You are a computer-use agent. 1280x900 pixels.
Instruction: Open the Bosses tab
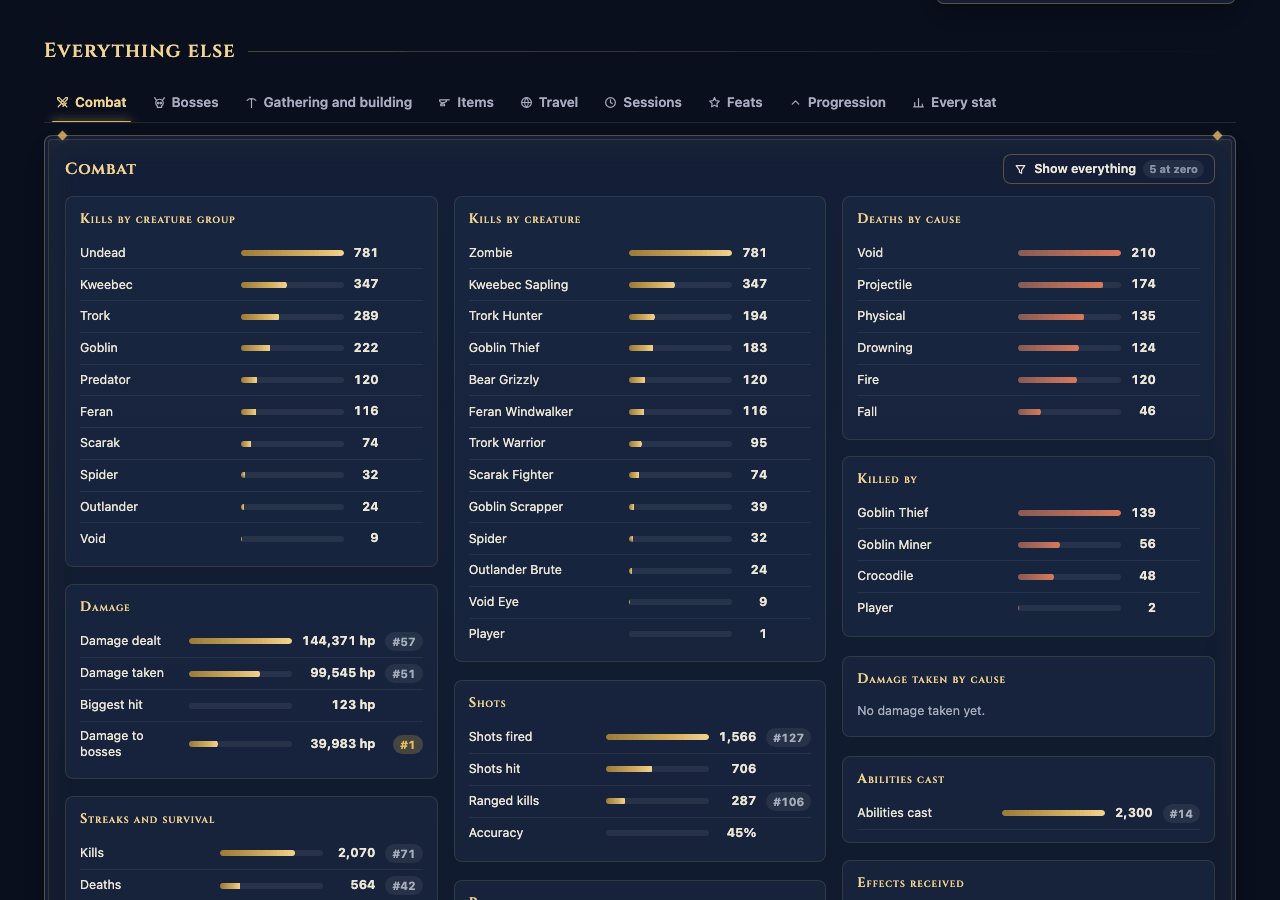point(186,102)
